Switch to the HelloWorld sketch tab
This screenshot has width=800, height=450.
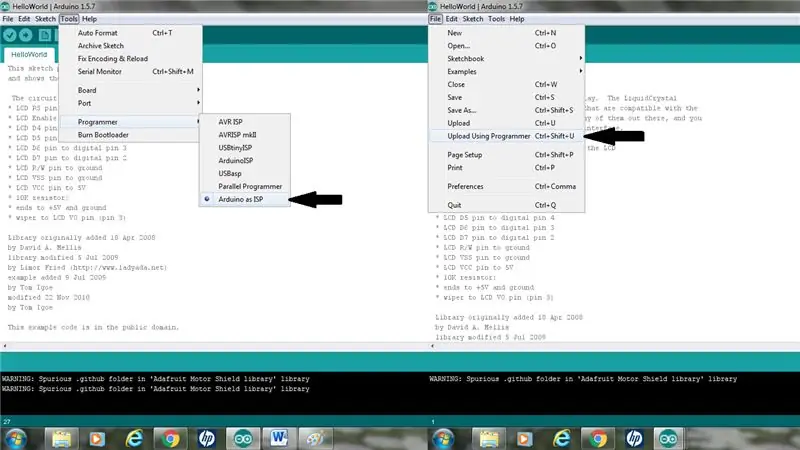[29, 55]
